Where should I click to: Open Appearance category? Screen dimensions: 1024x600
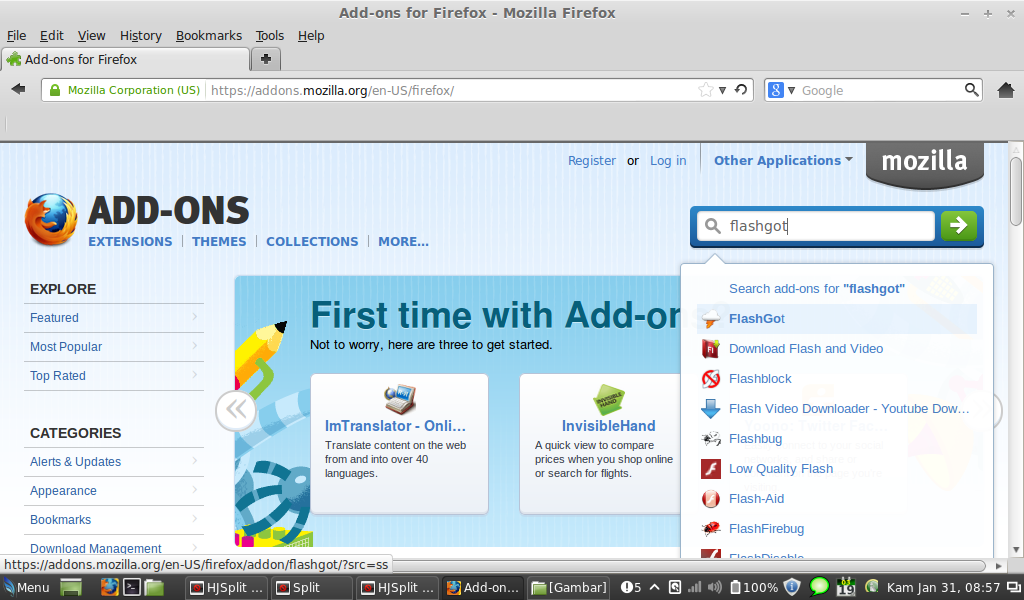pos(114,491)
